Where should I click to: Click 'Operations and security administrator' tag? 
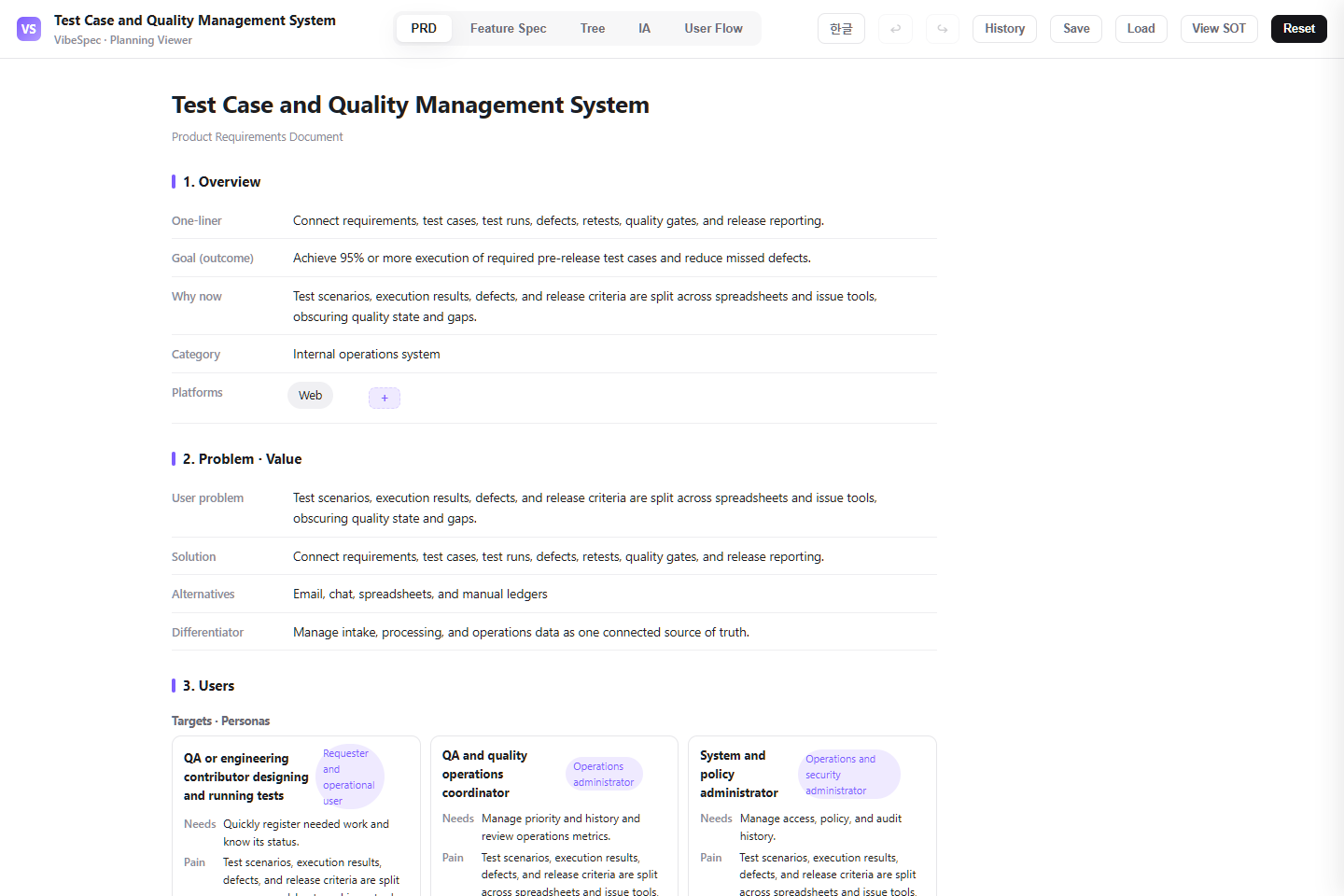pyautogui.click(x=849, y=775)
